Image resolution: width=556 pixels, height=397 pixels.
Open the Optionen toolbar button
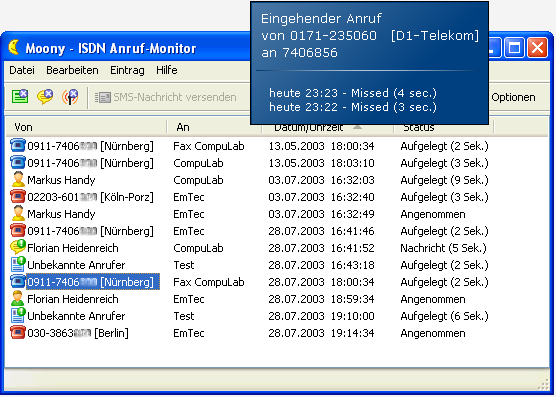pos(513,97)
